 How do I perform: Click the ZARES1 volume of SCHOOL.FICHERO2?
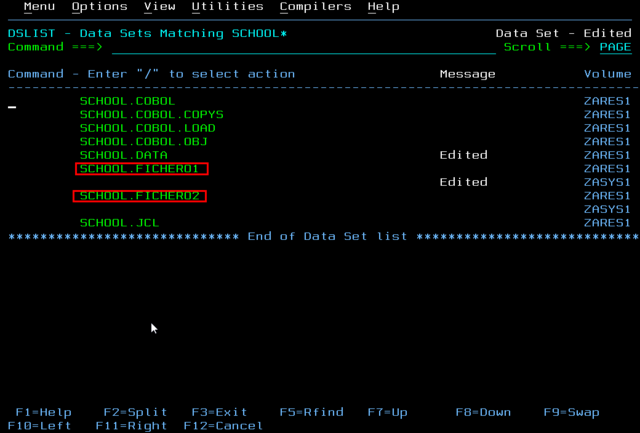[607, 196]
